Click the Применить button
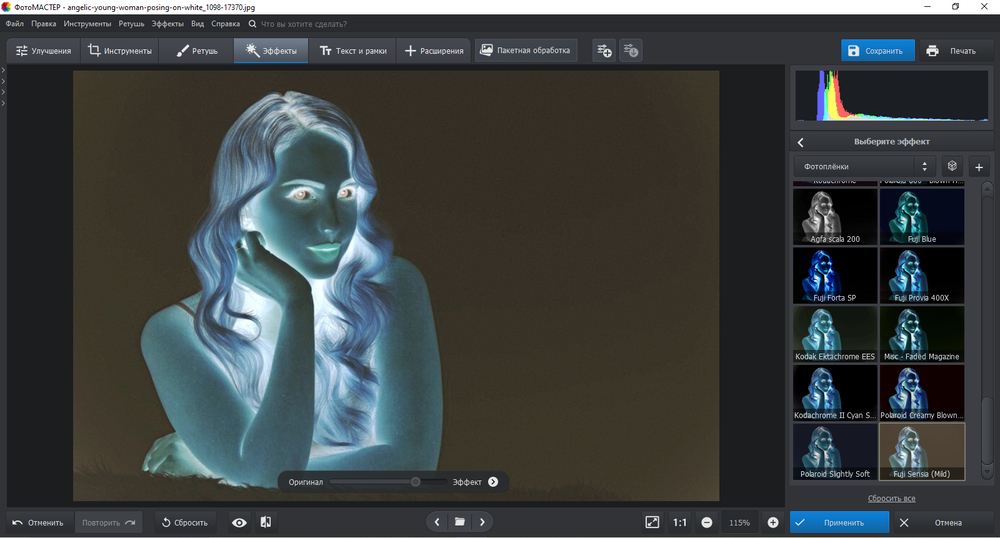Image resolution: width=1000 pixels, height=538 pixels. 839,522
